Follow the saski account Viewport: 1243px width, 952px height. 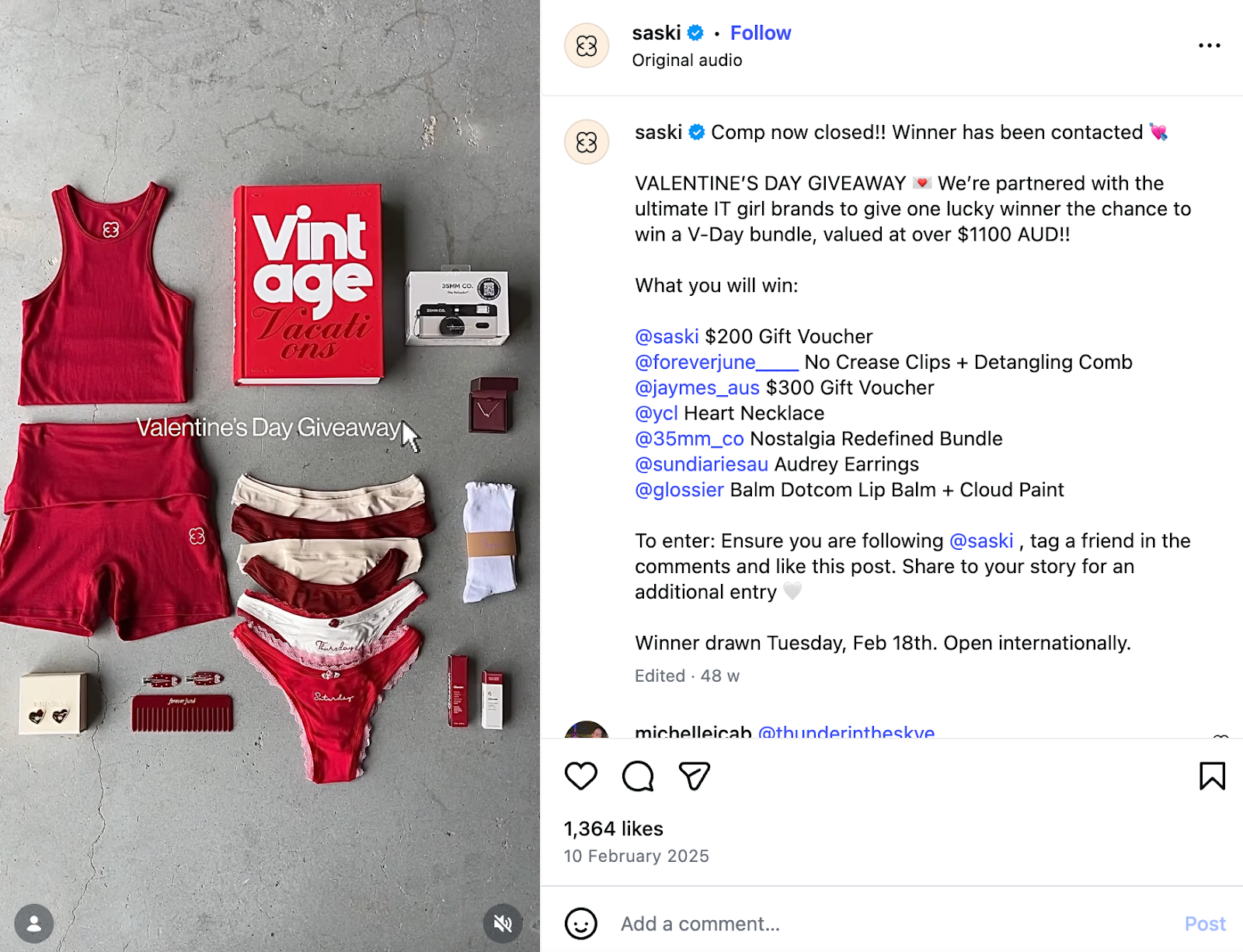760,33
